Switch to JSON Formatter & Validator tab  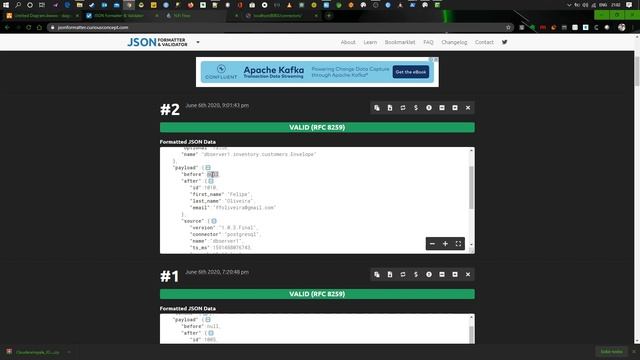coord(119,16)
